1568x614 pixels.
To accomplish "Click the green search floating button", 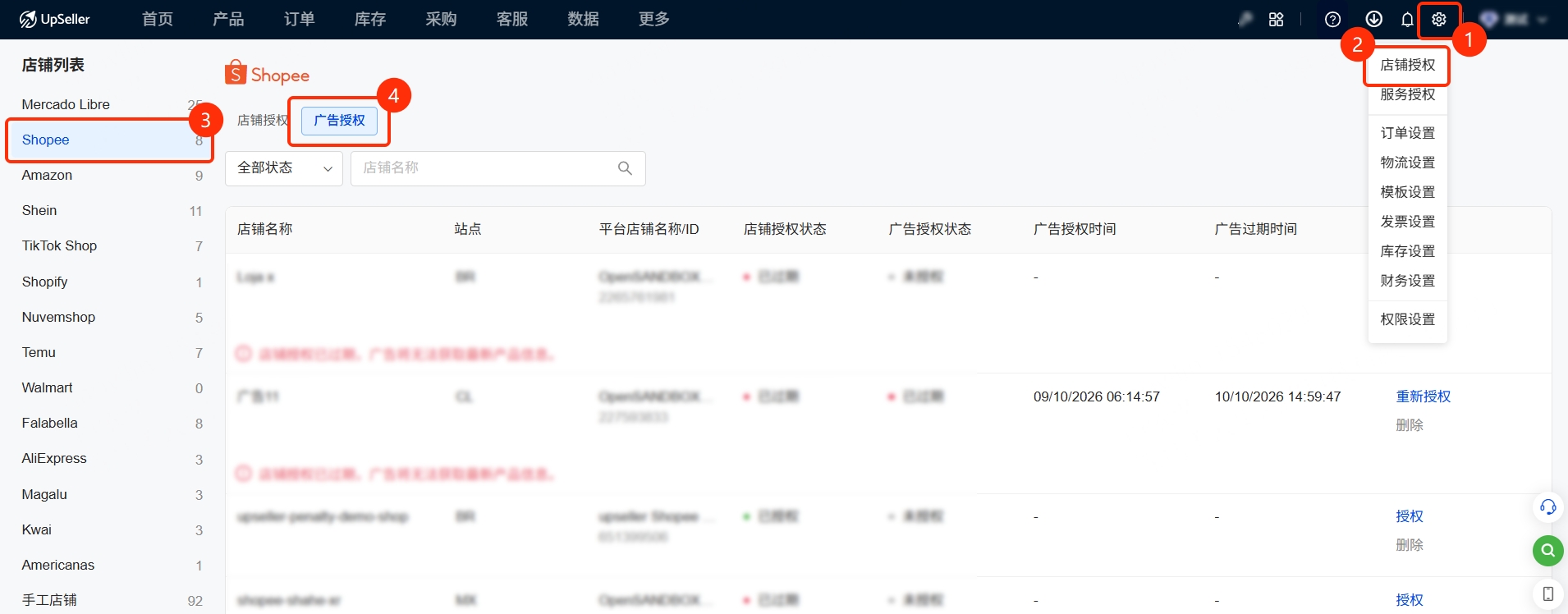I will [1547, 550].
